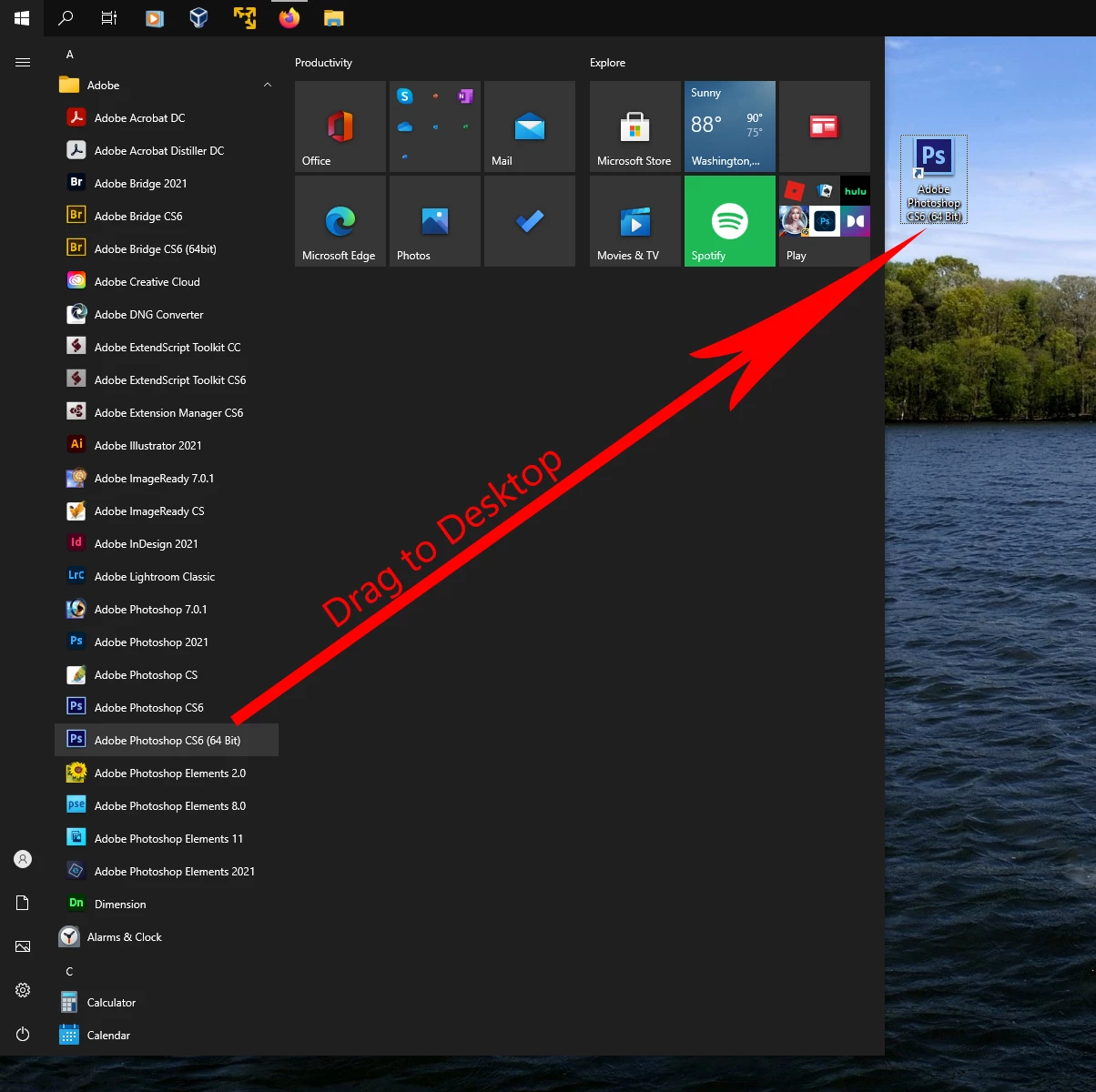The height and width of the screenshot is (1092, 1096).
Task: Open the Mail tile
Action: (x=530, y=126)
